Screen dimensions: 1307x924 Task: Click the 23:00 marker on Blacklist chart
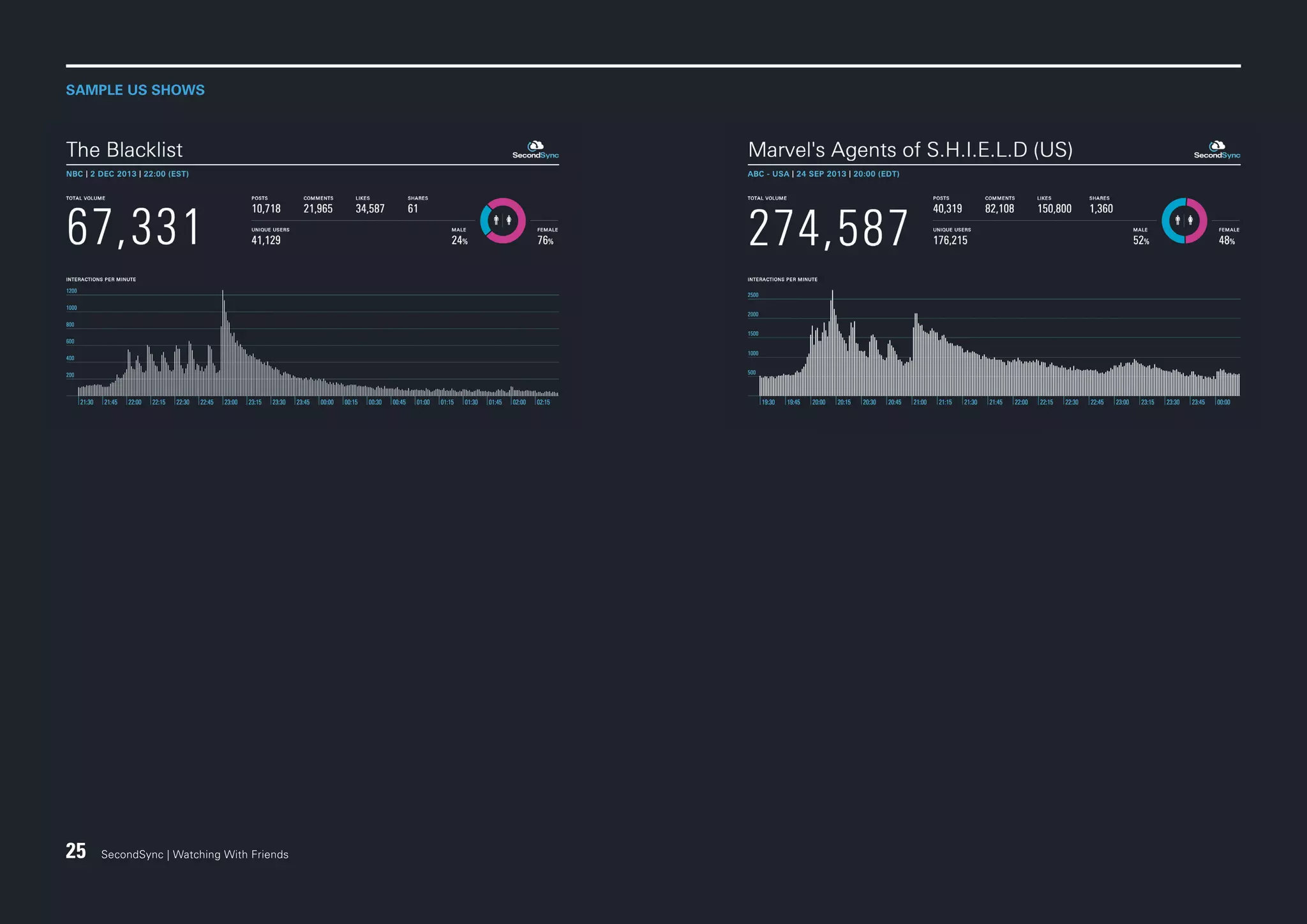pyautogui.click(x=230, y=403)
